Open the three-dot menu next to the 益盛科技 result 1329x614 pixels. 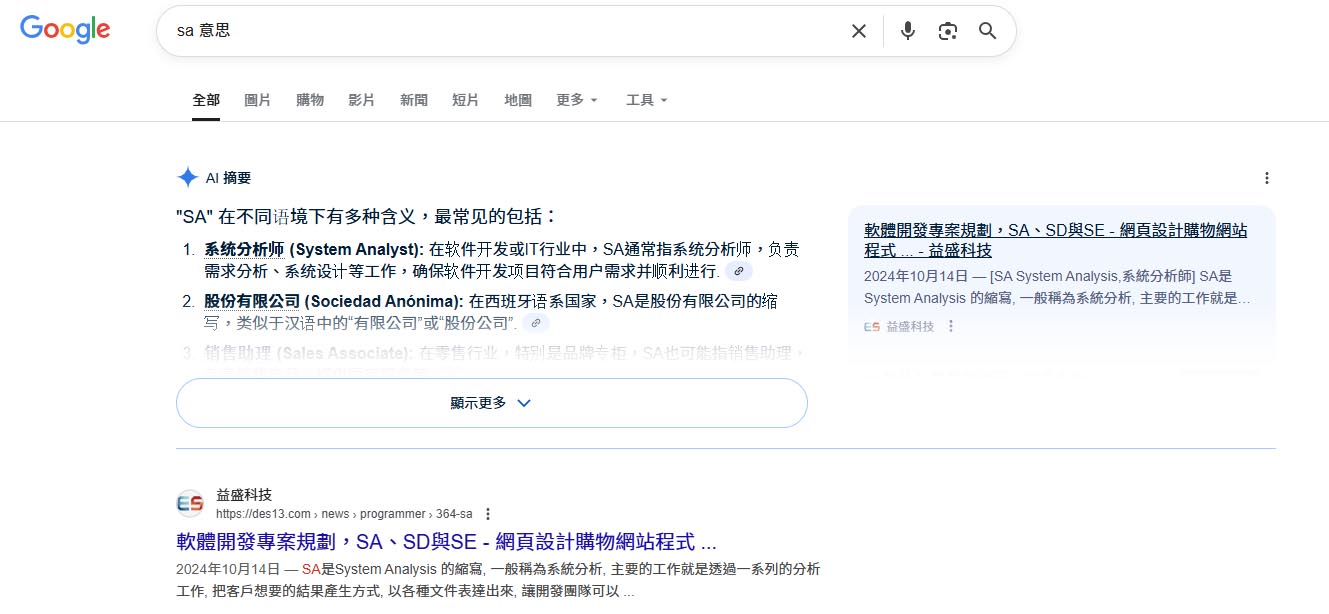click(x=487, y=513)
